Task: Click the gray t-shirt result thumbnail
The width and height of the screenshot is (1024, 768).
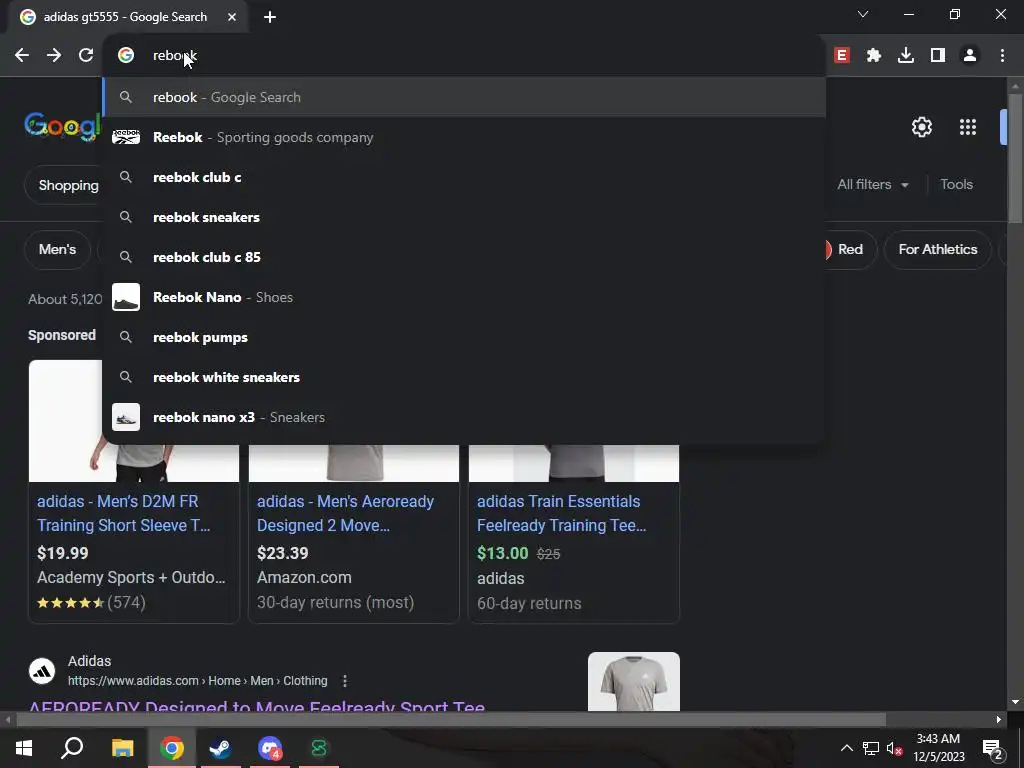Action: (633, 681)
